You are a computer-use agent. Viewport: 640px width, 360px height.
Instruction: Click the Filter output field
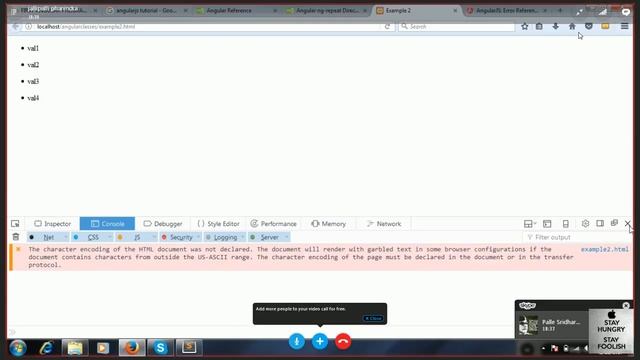point(576,237)
